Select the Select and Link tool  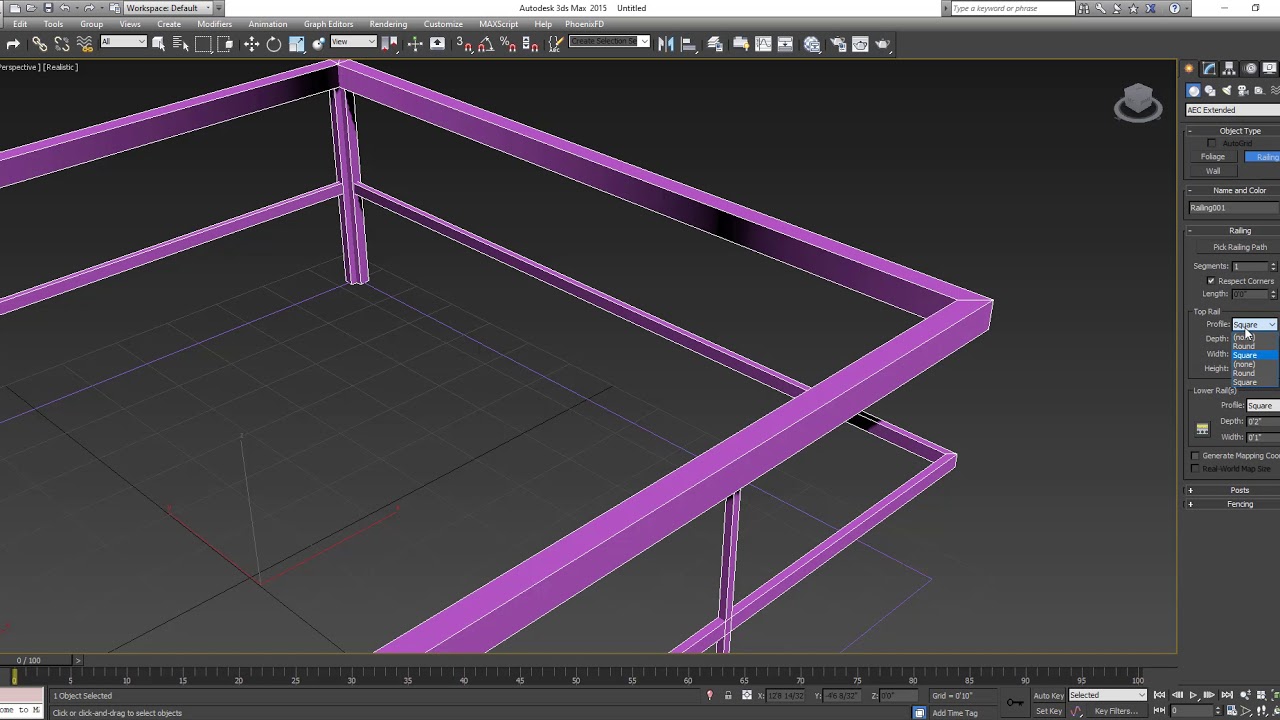tap(39, 44)
